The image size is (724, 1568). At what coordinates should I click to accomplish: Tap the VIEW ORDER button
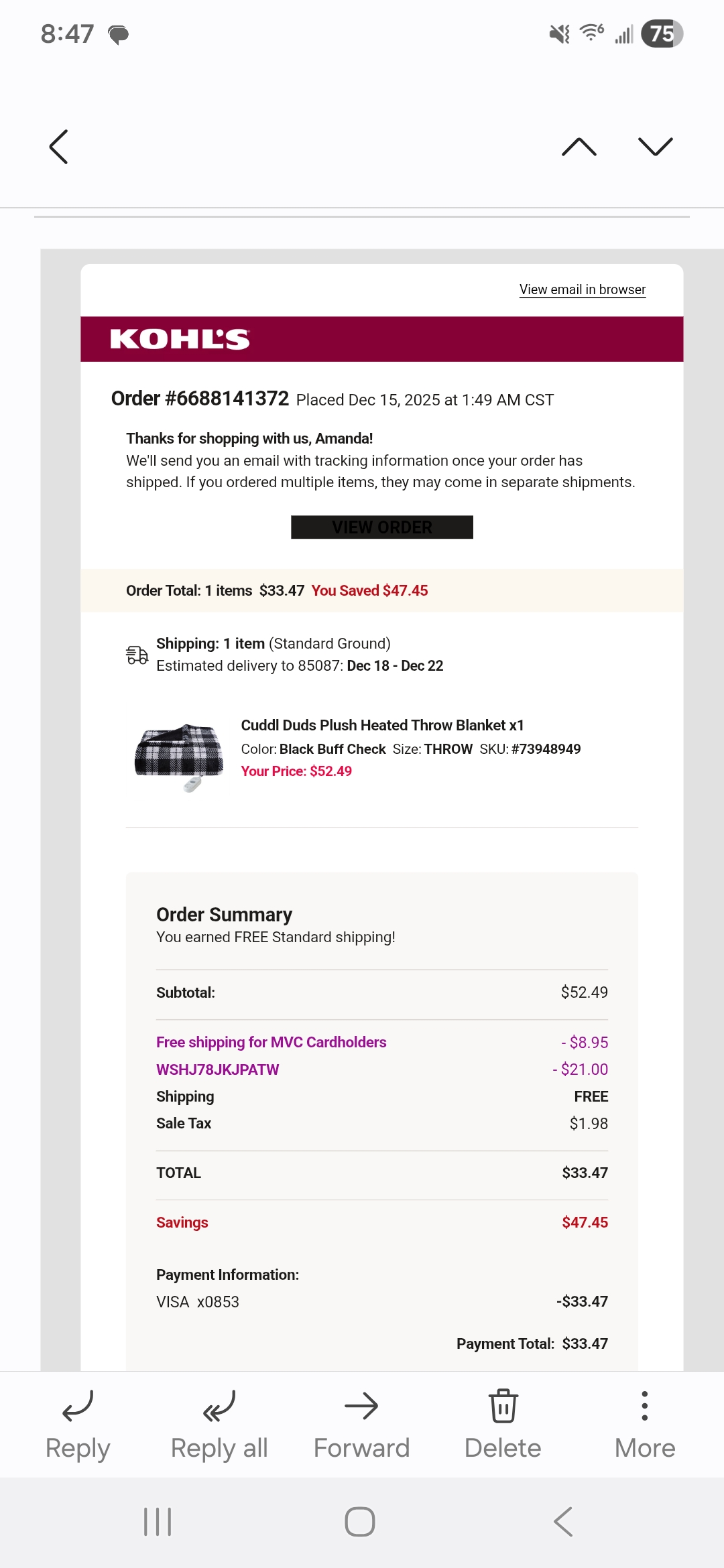tap(382, 527)
